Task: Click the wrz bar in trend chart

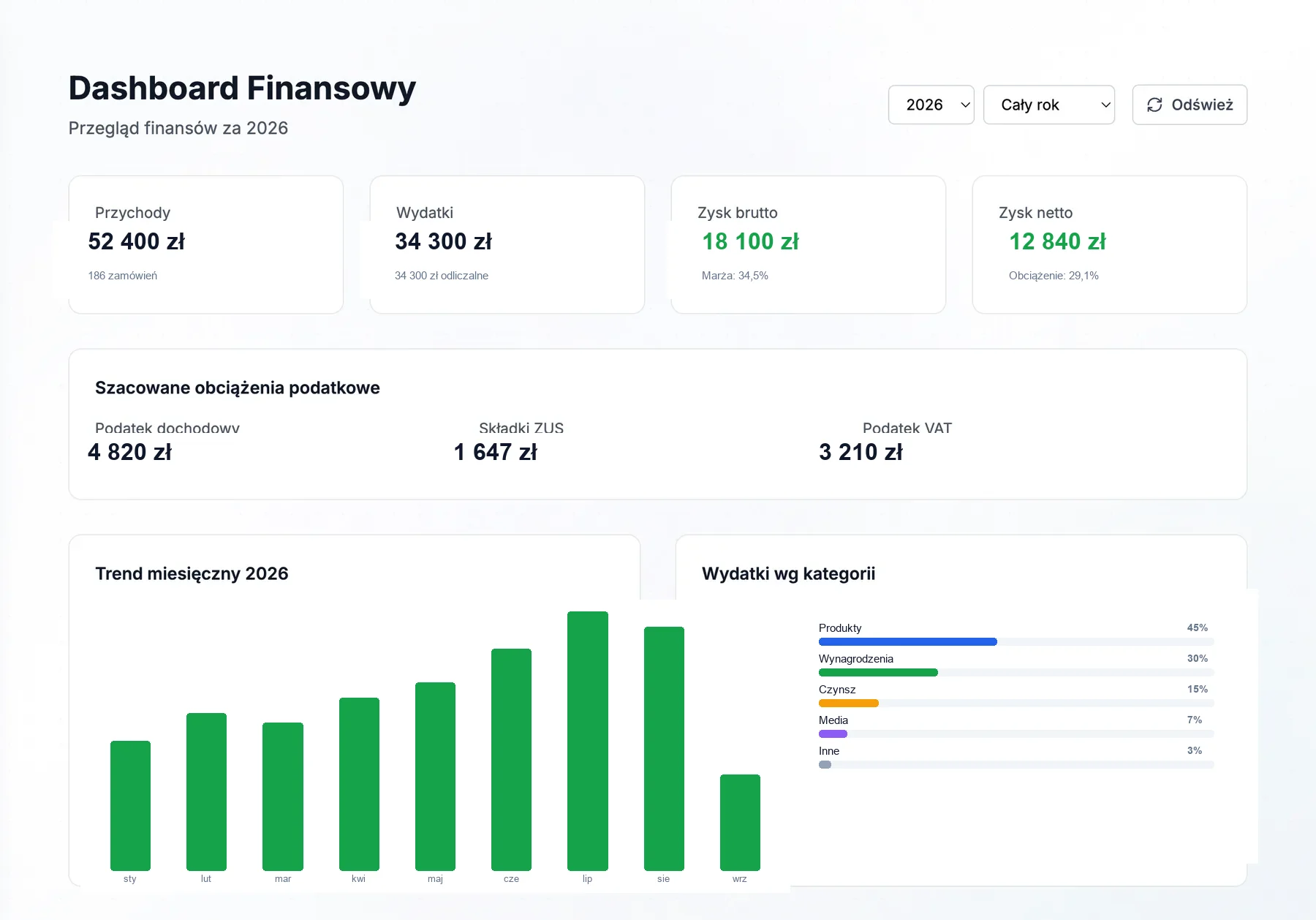Action: tap(740, 823)
